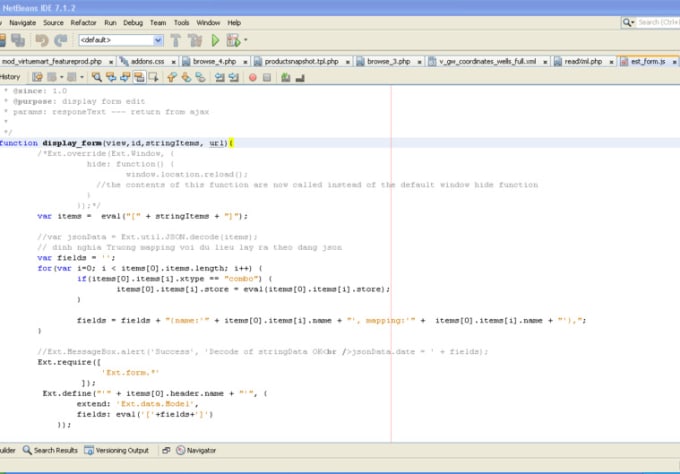Open the Navigate menu

23,23
